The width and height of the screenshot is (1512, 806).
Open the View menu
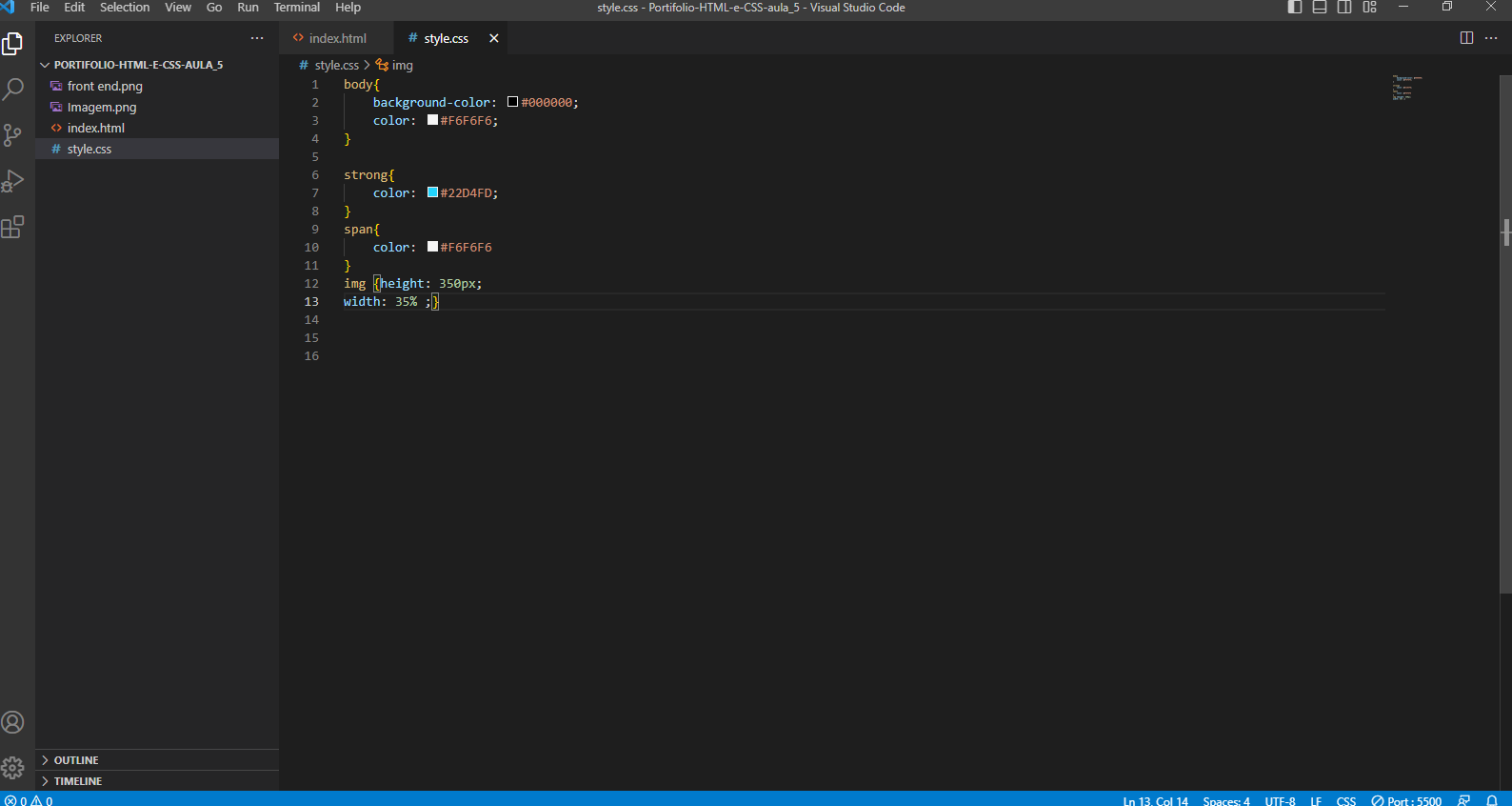click(178, 8)
